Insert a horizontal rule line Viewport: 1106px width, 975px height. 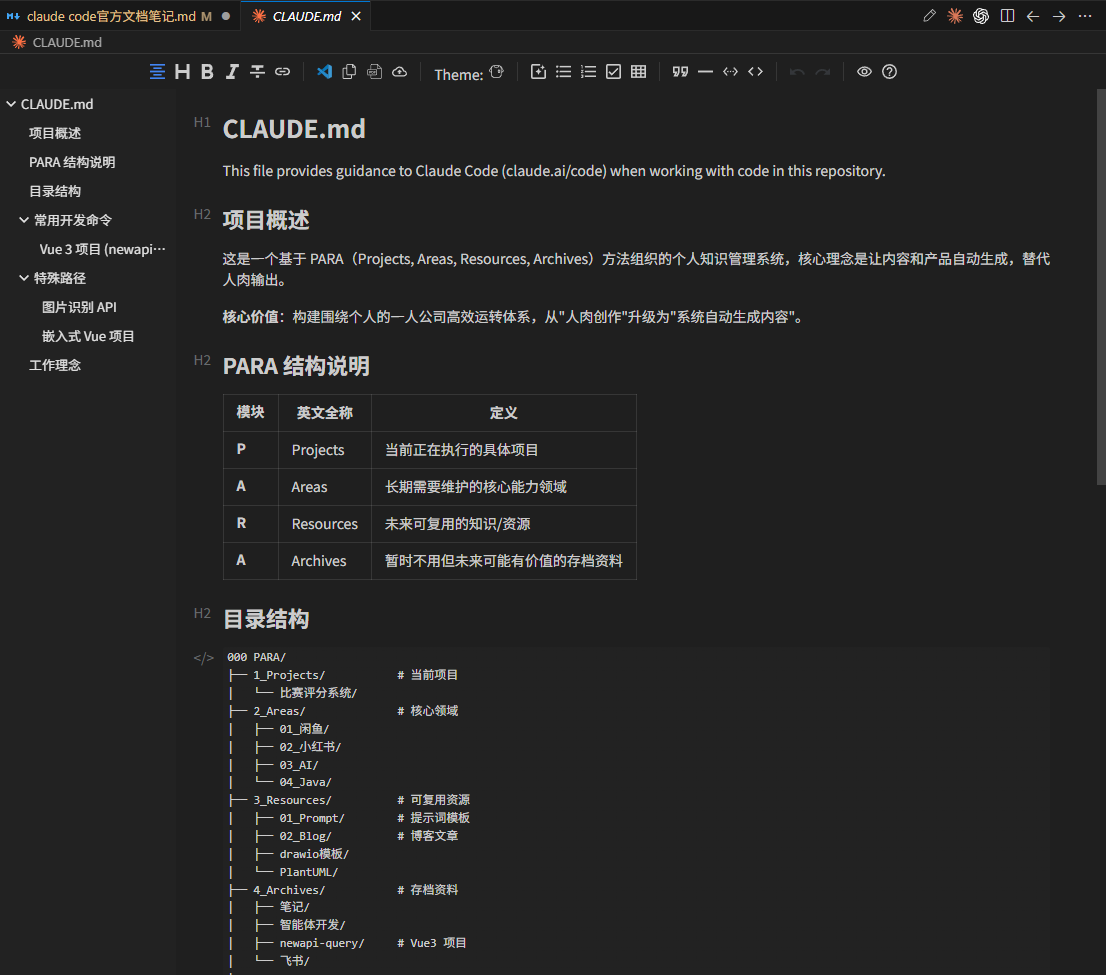pos(705,72)
